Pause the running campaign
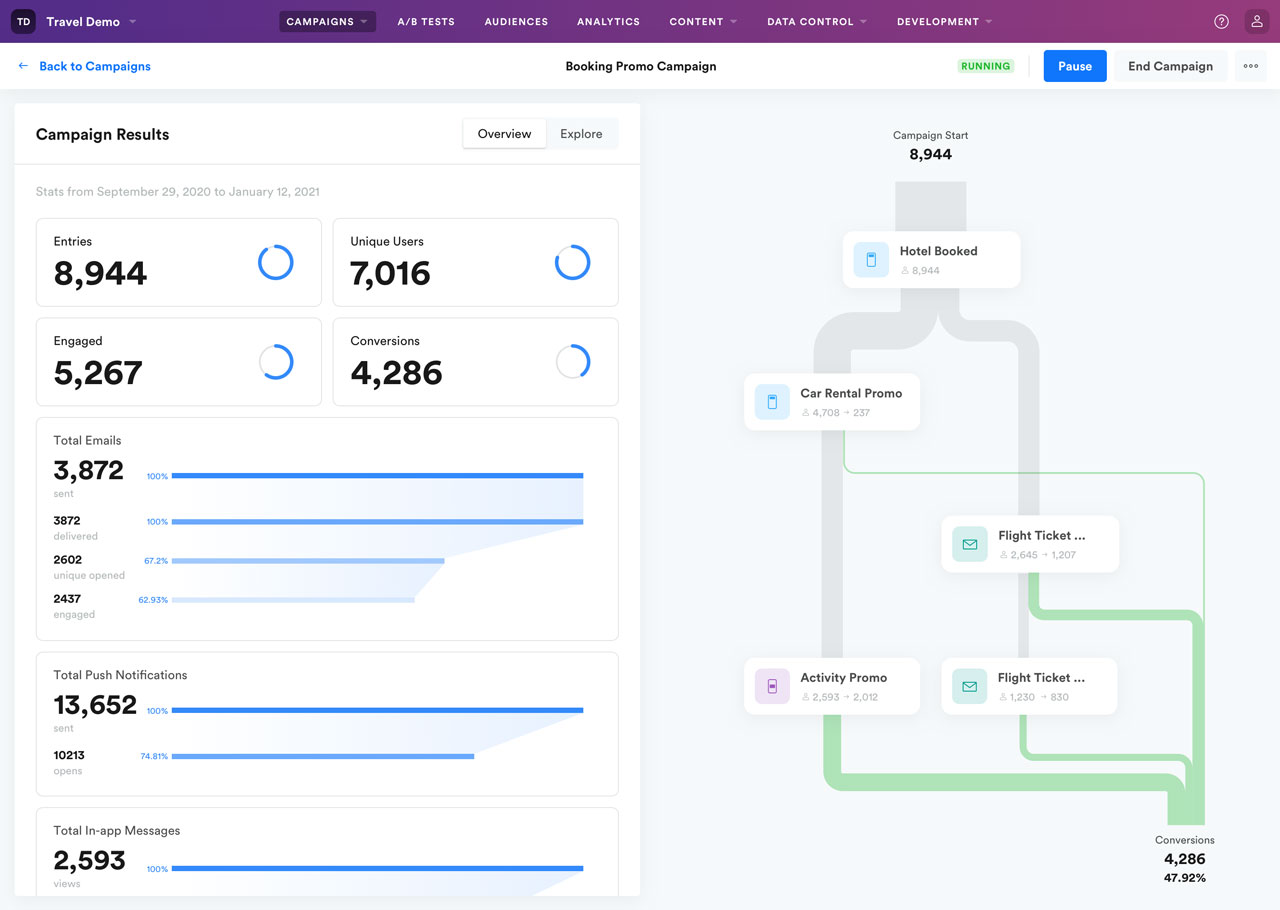 click(x=1075, y=66)
